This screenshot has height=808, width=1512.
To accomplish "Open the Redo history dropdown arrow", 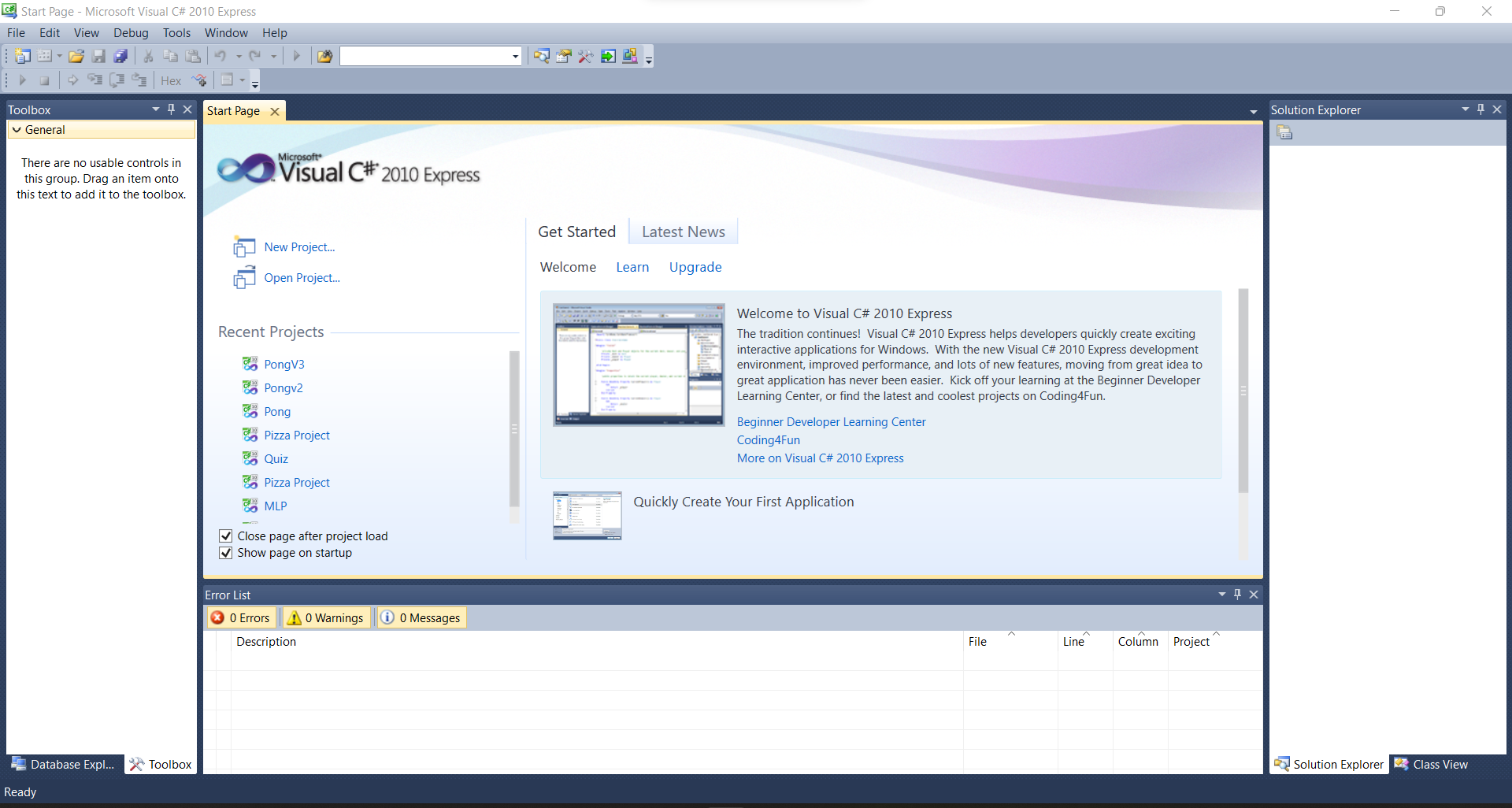I will click(x=273, y=57).
